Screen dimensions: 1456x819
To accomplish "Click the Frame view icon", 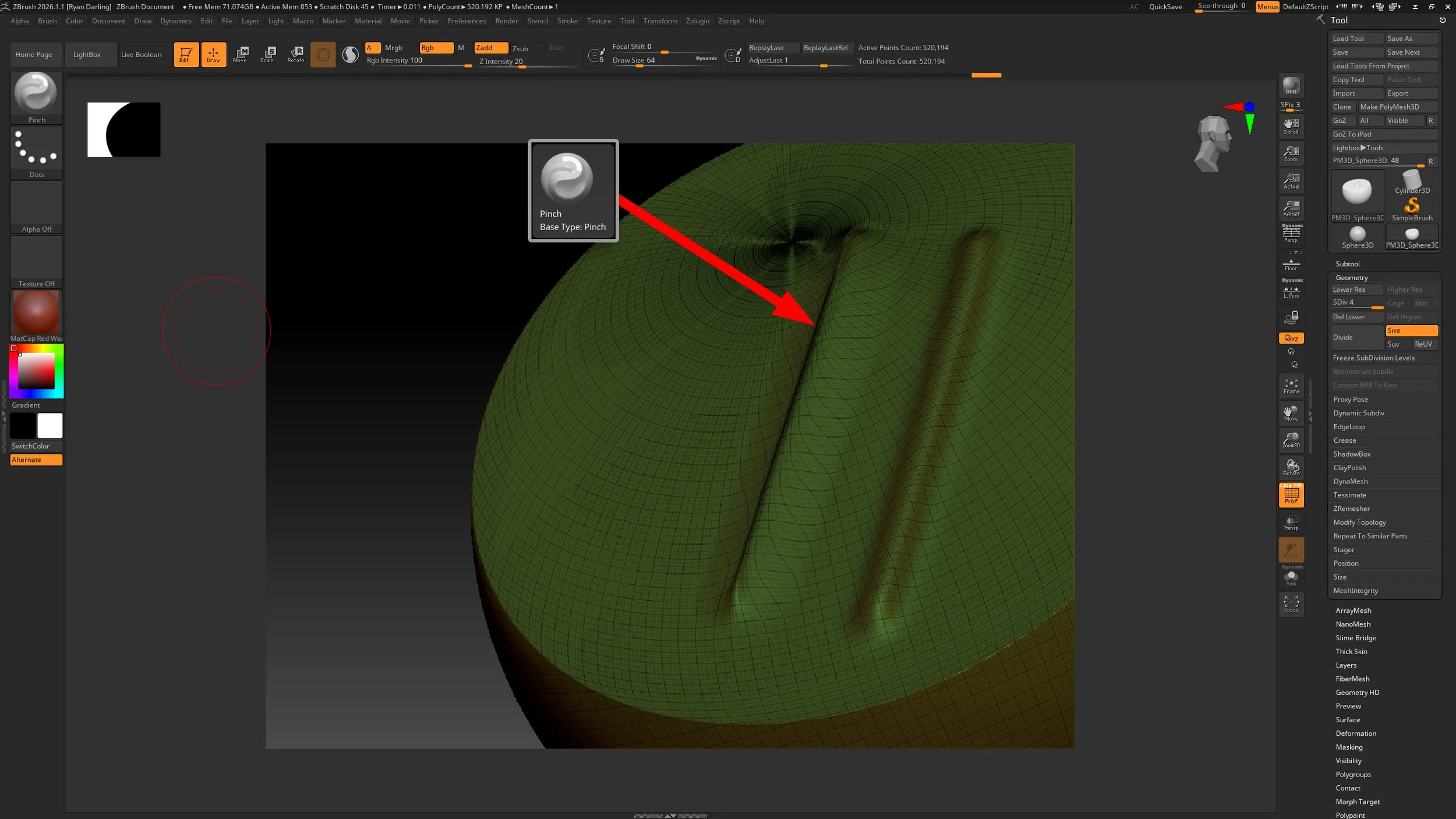I will click(x=1291, y=386).
